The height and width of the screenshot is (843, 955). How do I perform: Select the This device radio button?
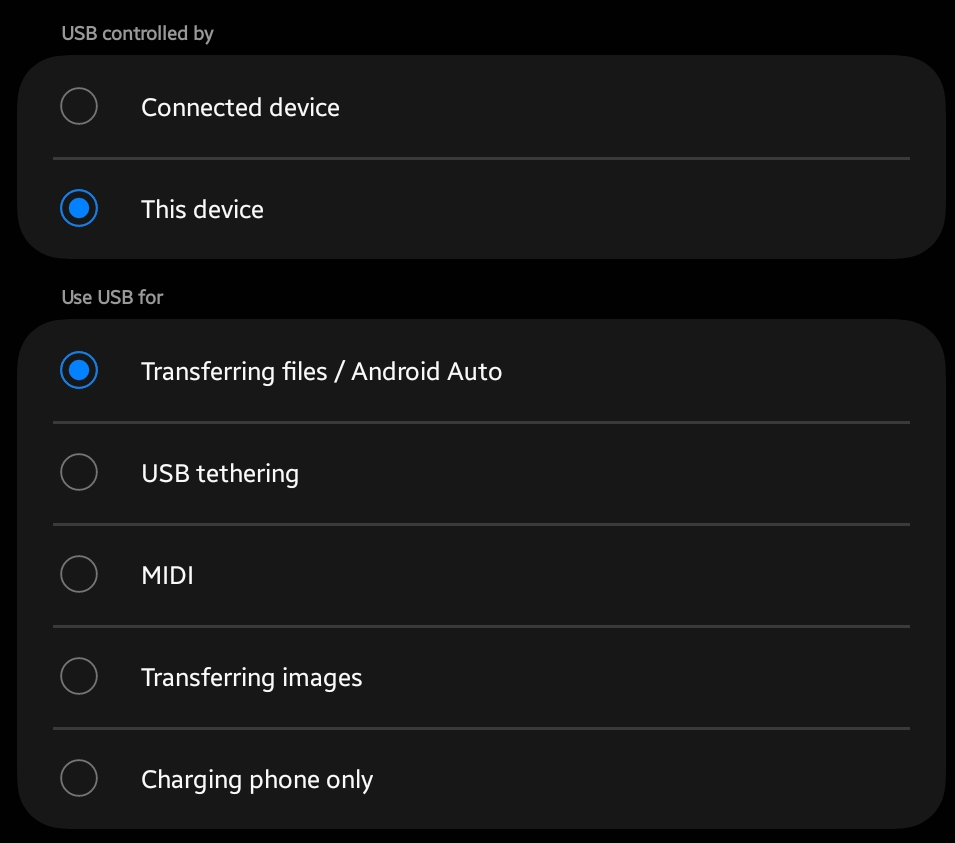pos(79,209)
